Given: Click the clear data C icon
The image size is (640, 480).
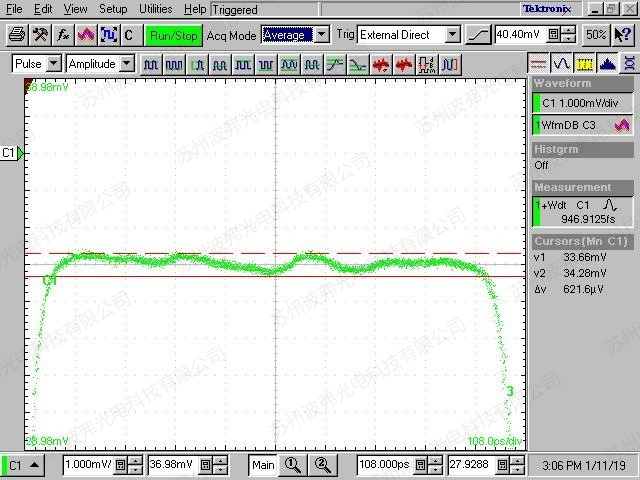Looking at the screenshot, I should click(128, 35).
